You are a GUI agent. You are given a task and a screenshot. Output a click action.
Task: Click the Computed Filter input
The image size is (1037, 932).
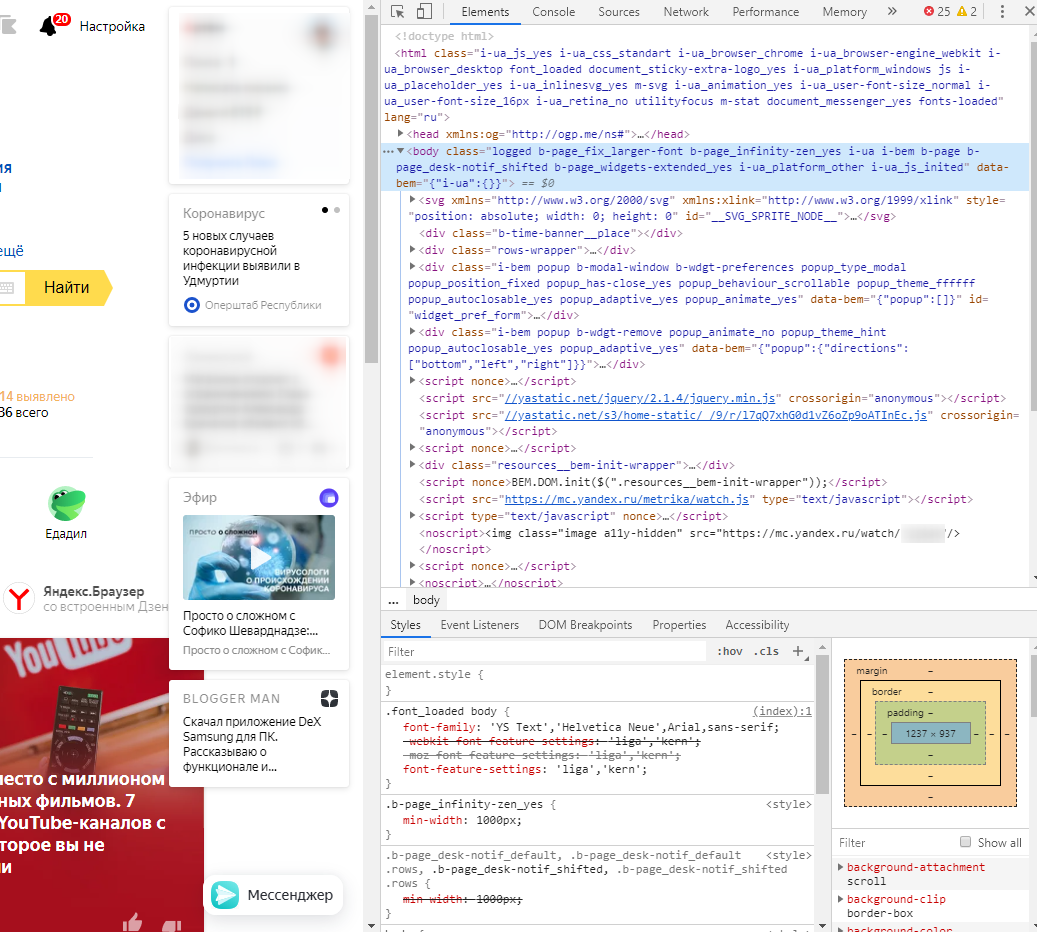pyautogui.click(x=893, y=843)
